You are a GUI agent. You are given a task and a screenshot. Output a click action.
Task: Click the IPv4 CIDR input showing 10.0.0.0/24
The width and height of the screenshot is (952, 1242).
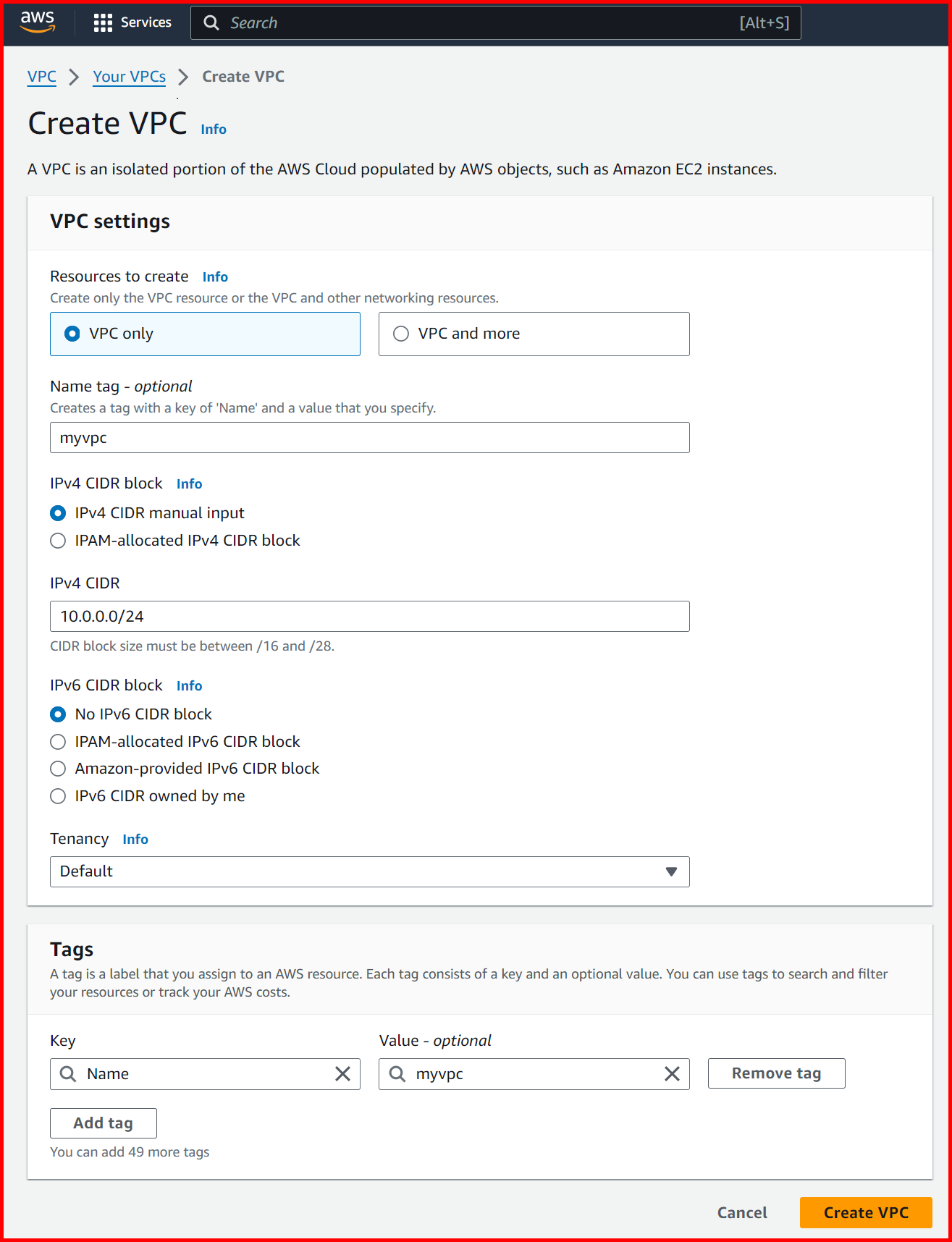click(x=369, y=616)
